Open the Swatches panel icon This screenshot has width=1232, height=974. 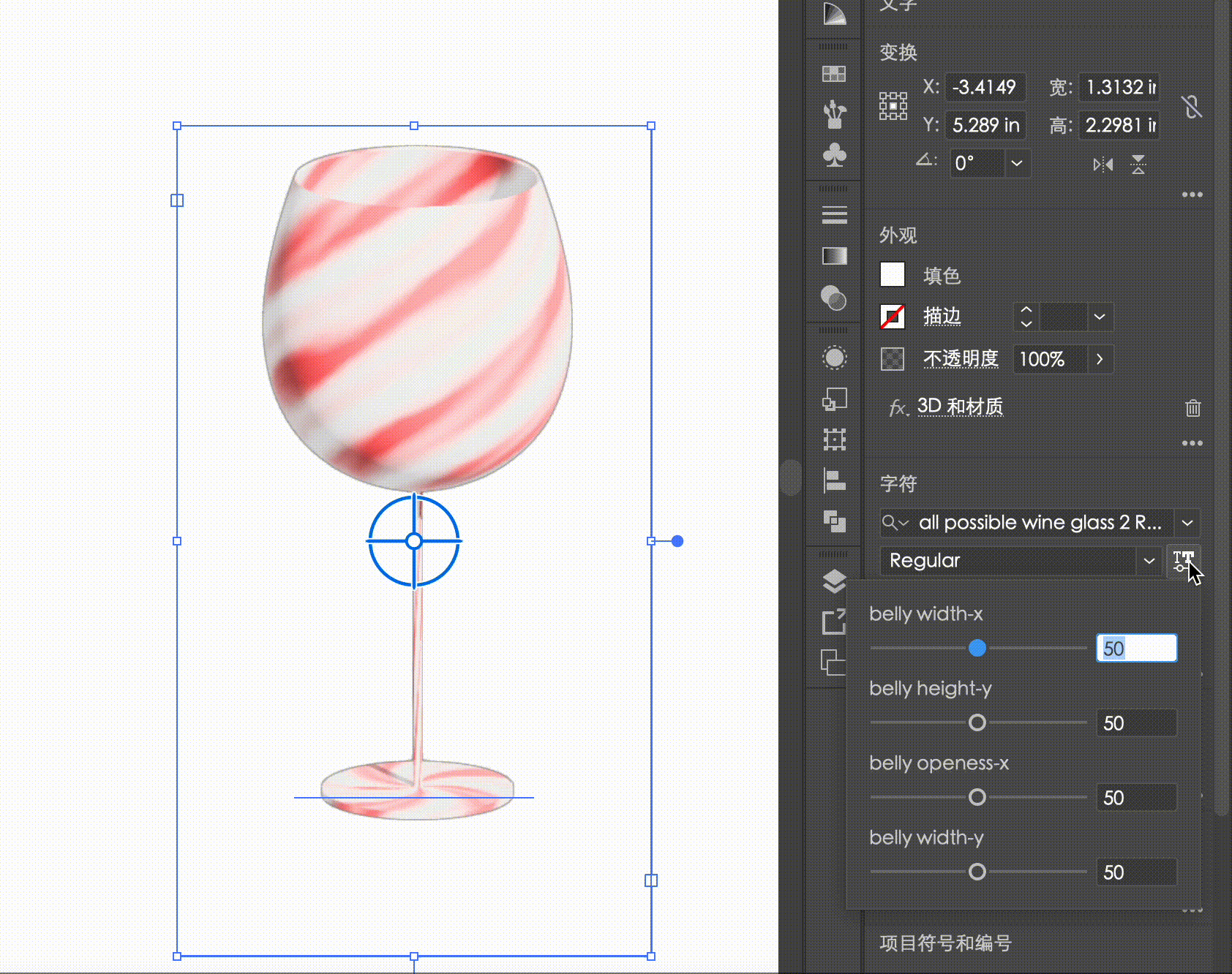pos(834,74)
